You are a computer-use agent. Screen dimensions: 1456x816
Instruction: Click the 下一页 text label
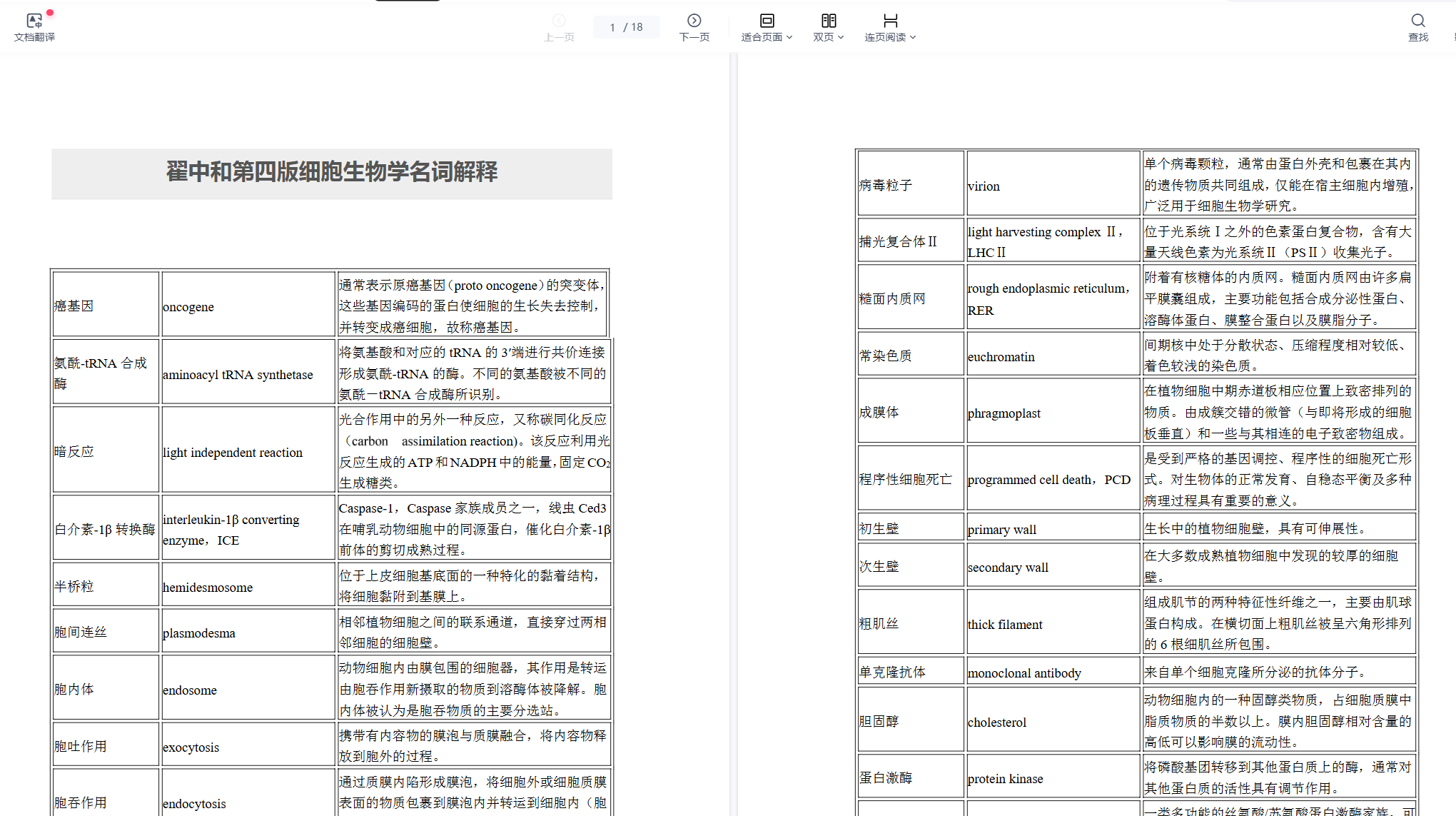(694, 37)
